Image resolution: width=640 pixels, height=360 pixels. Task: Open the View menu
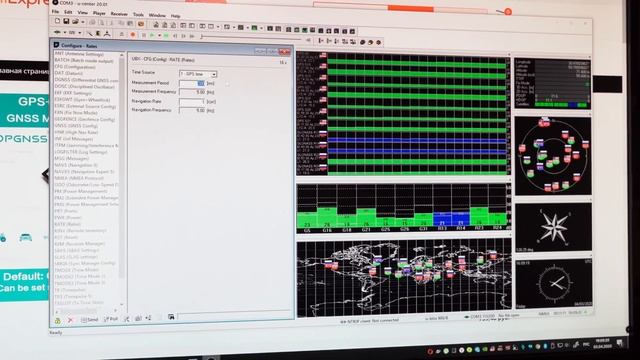(x=82, y=13)
